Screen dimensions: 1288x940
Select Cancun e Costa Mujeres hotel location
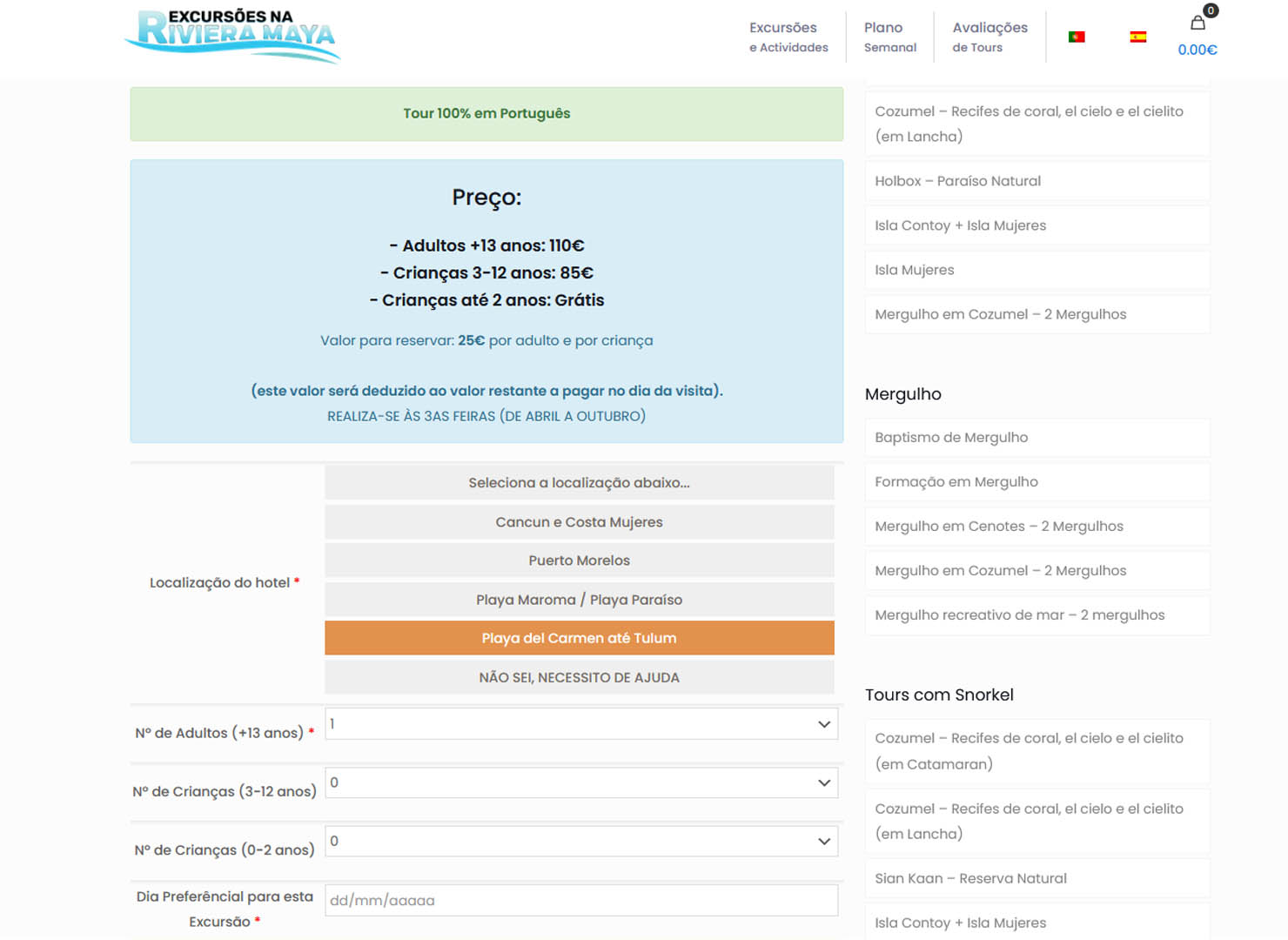point(579,522)
